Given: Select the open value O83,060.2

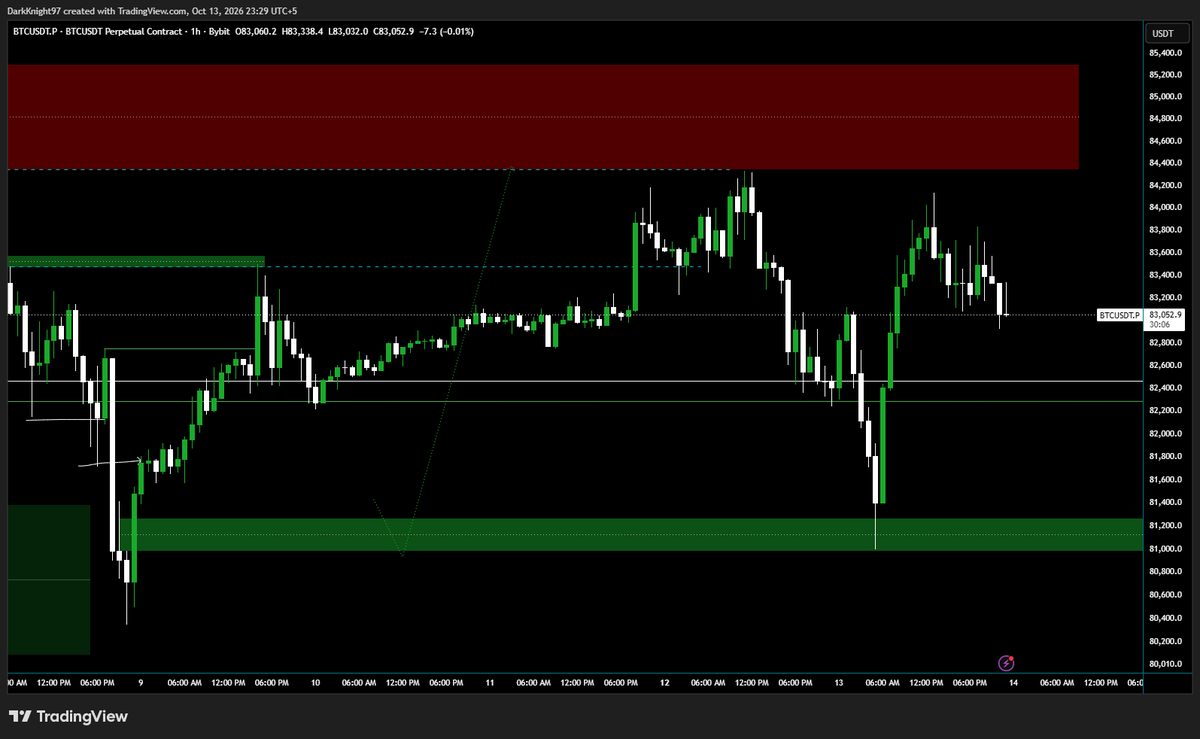Looking at the screenshot, I should pos(258,32).
